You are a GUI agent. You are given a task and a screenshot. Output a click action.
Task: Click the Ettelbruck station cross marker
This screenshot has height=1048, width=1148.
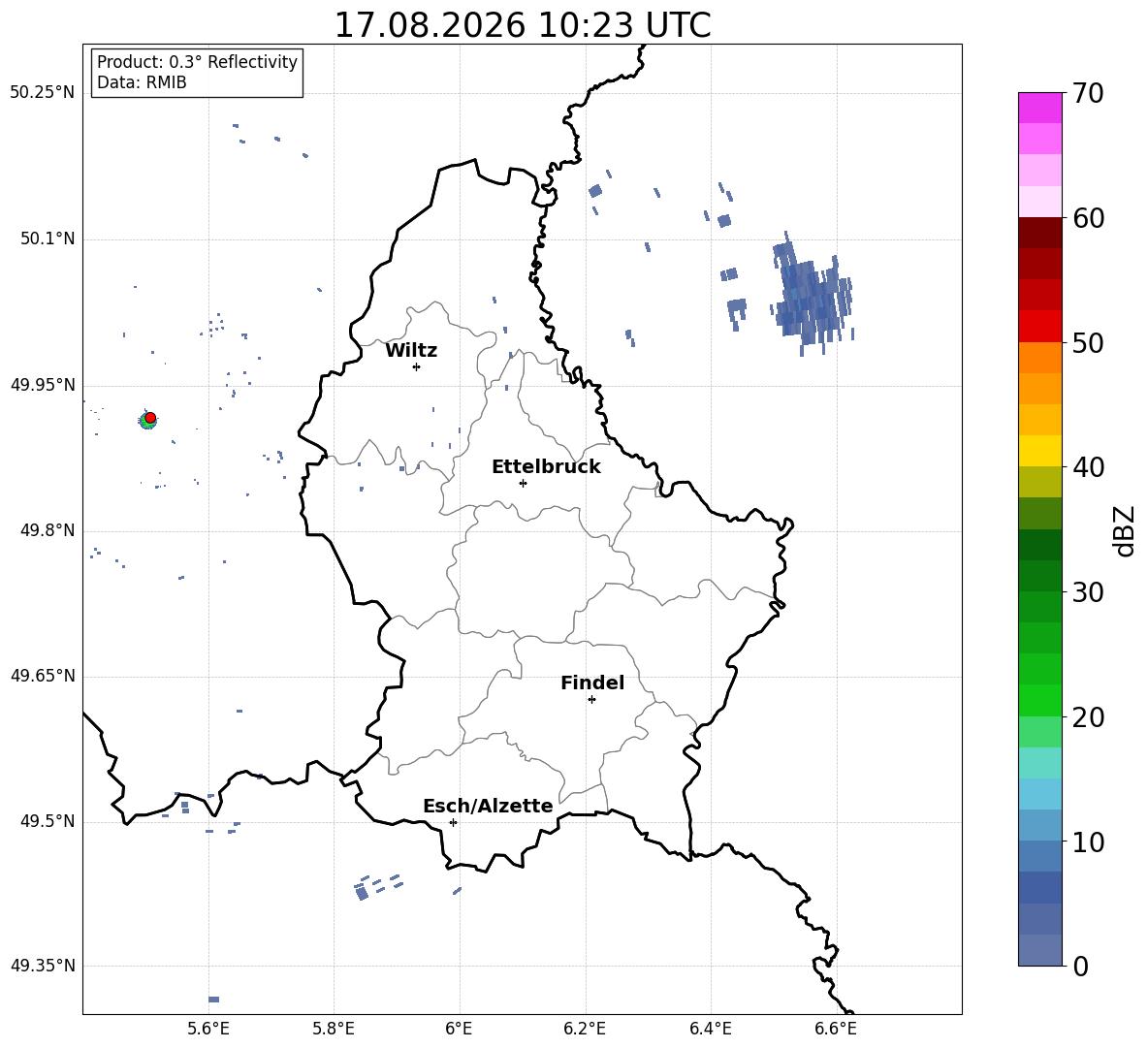tap(523, 483)
